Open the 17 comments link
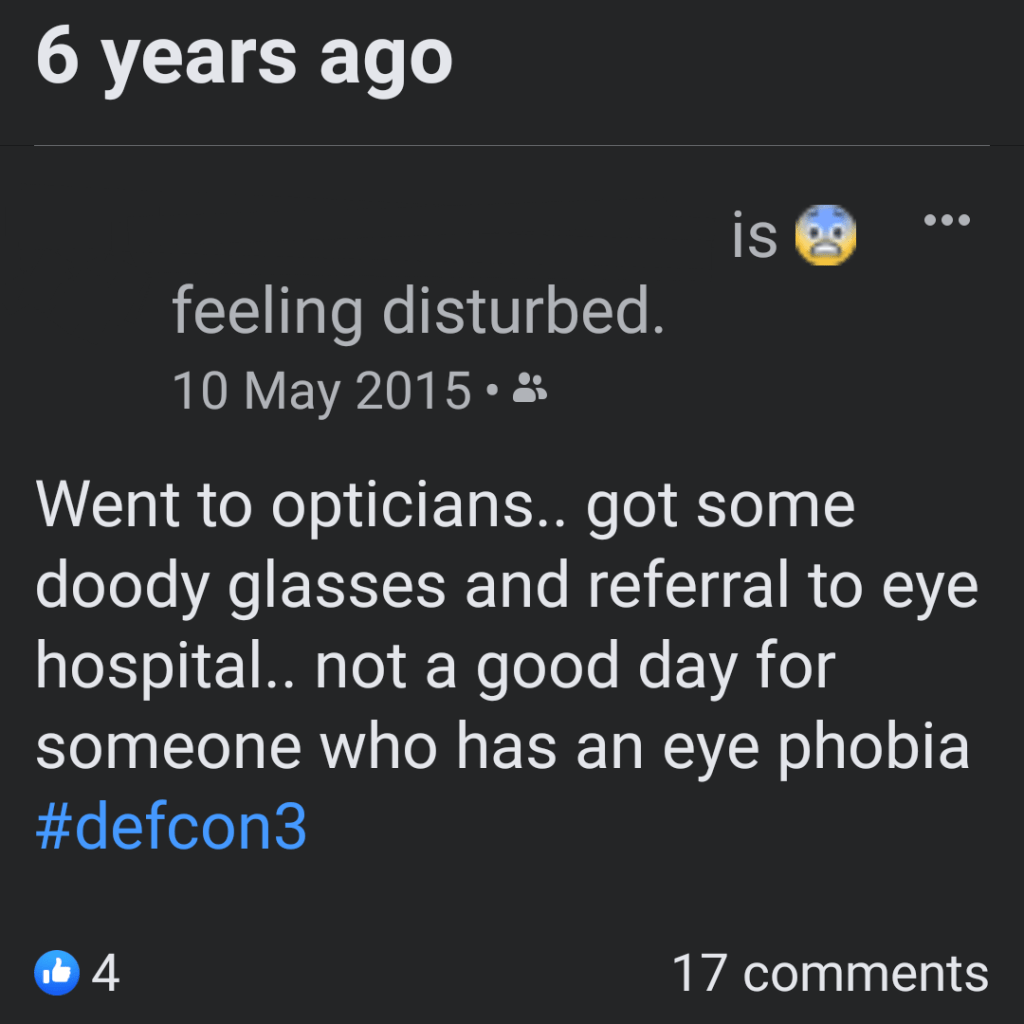 pyautogui.click(x=830, y=973)
